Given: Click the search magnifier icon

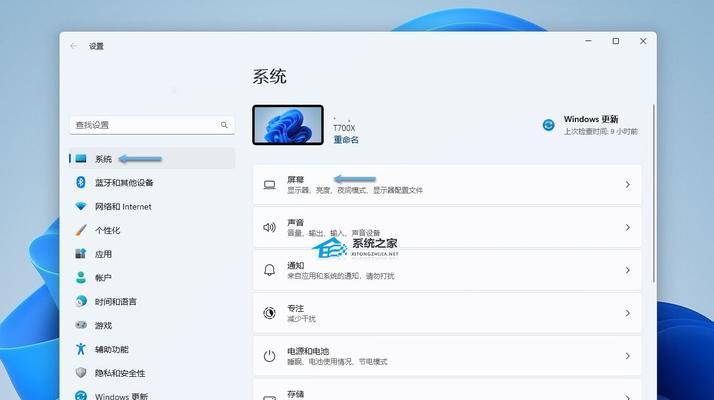Looking at the screenshot, I should [x=224, y=125].
